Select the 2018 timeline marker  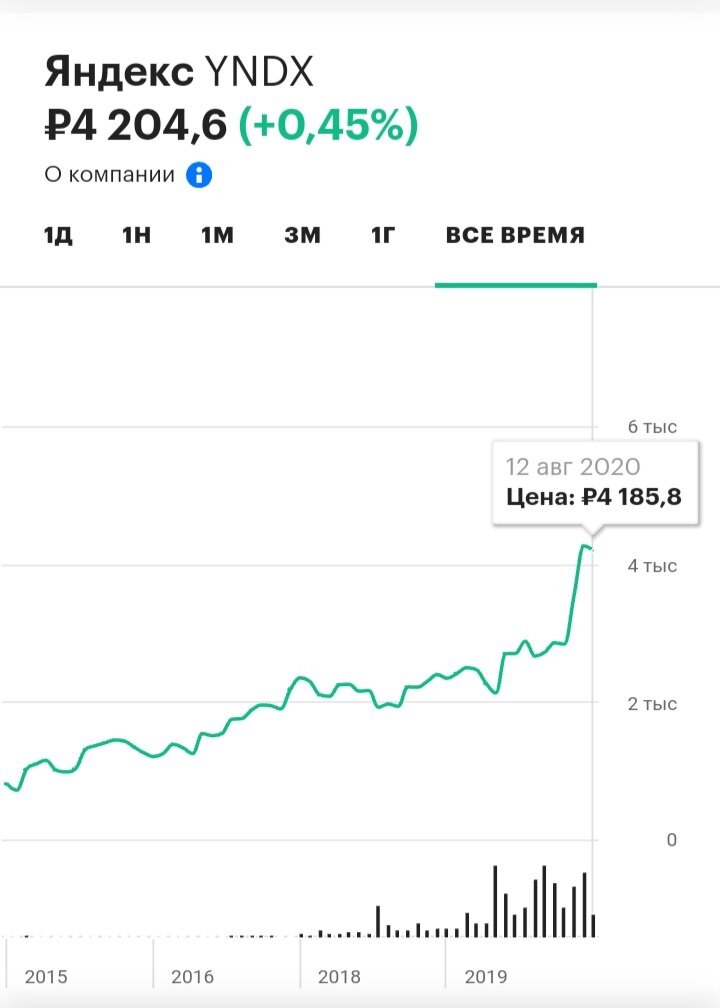(339, 976)
